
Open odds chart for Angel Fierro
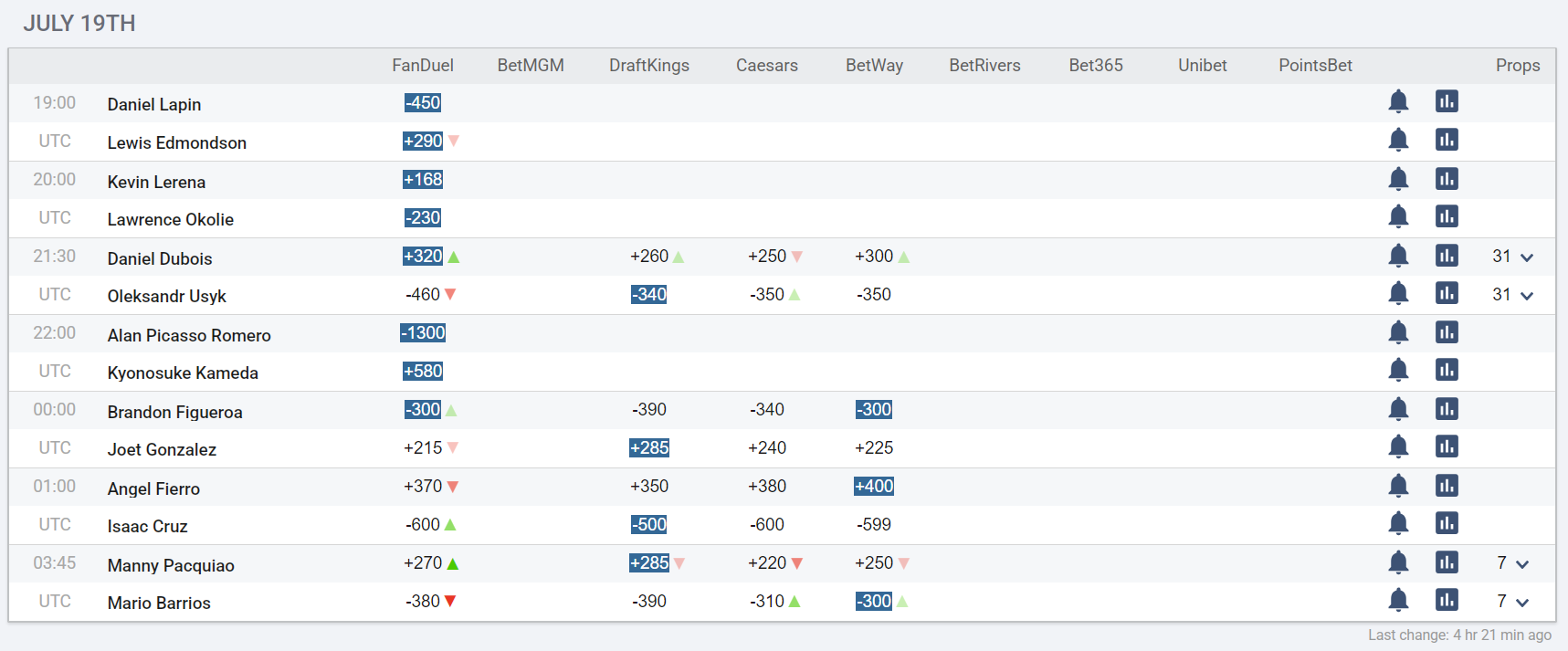point(1447,486)
